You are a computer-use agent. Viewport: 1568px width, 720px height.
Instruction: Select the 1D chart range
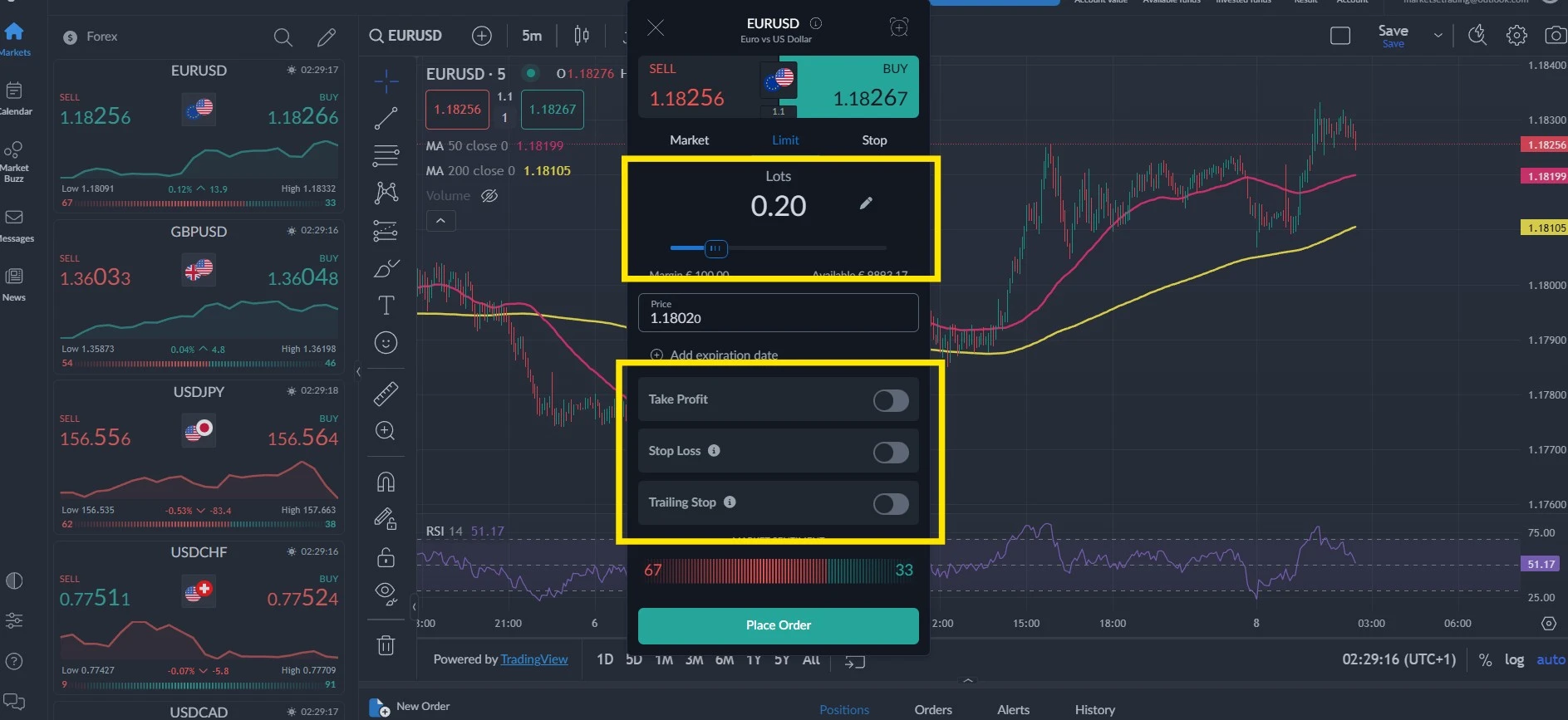605,659
